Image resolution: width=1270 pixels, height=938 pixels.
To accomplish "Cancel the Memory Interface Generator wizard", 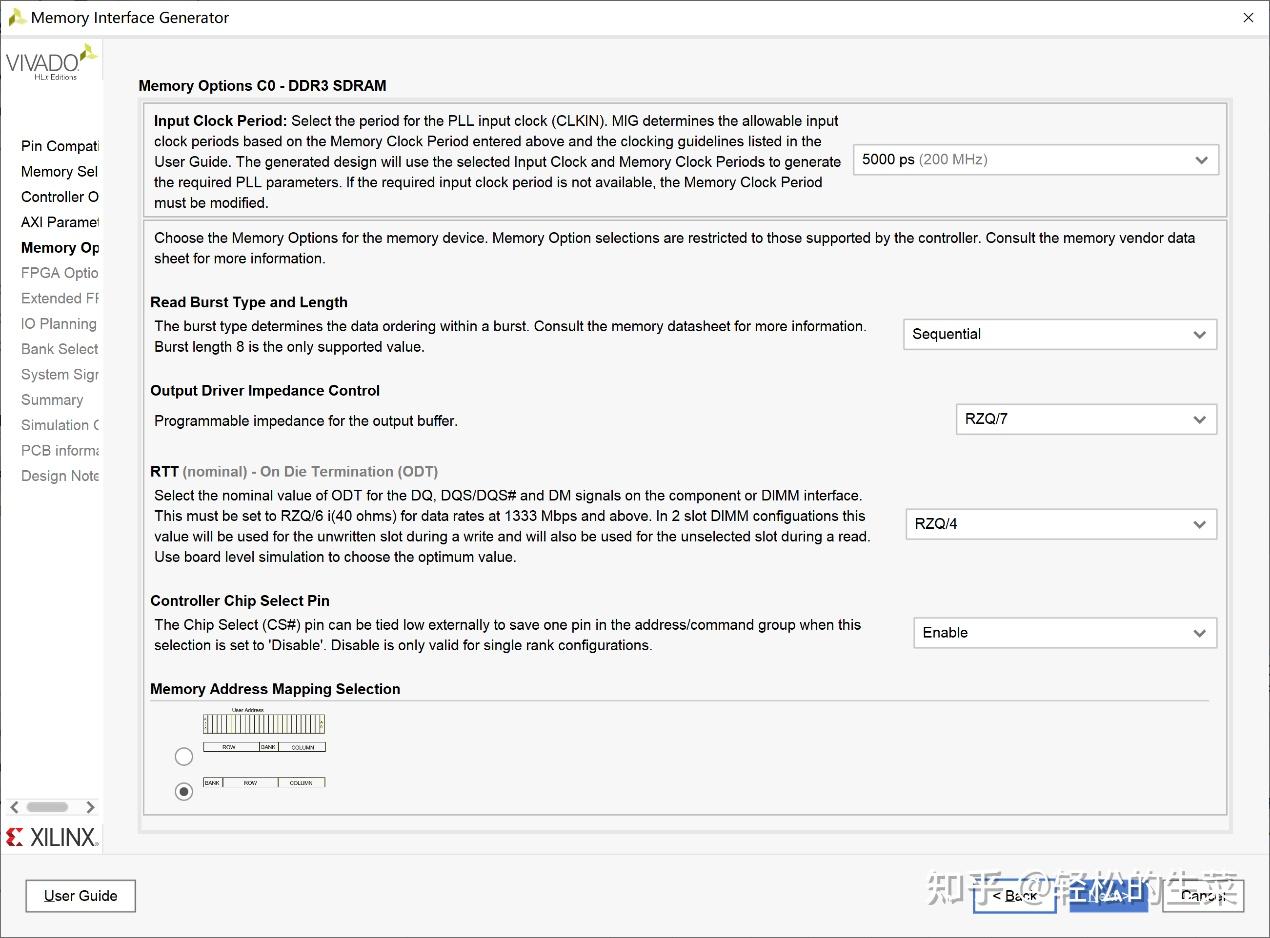I will click(1203, 896).
